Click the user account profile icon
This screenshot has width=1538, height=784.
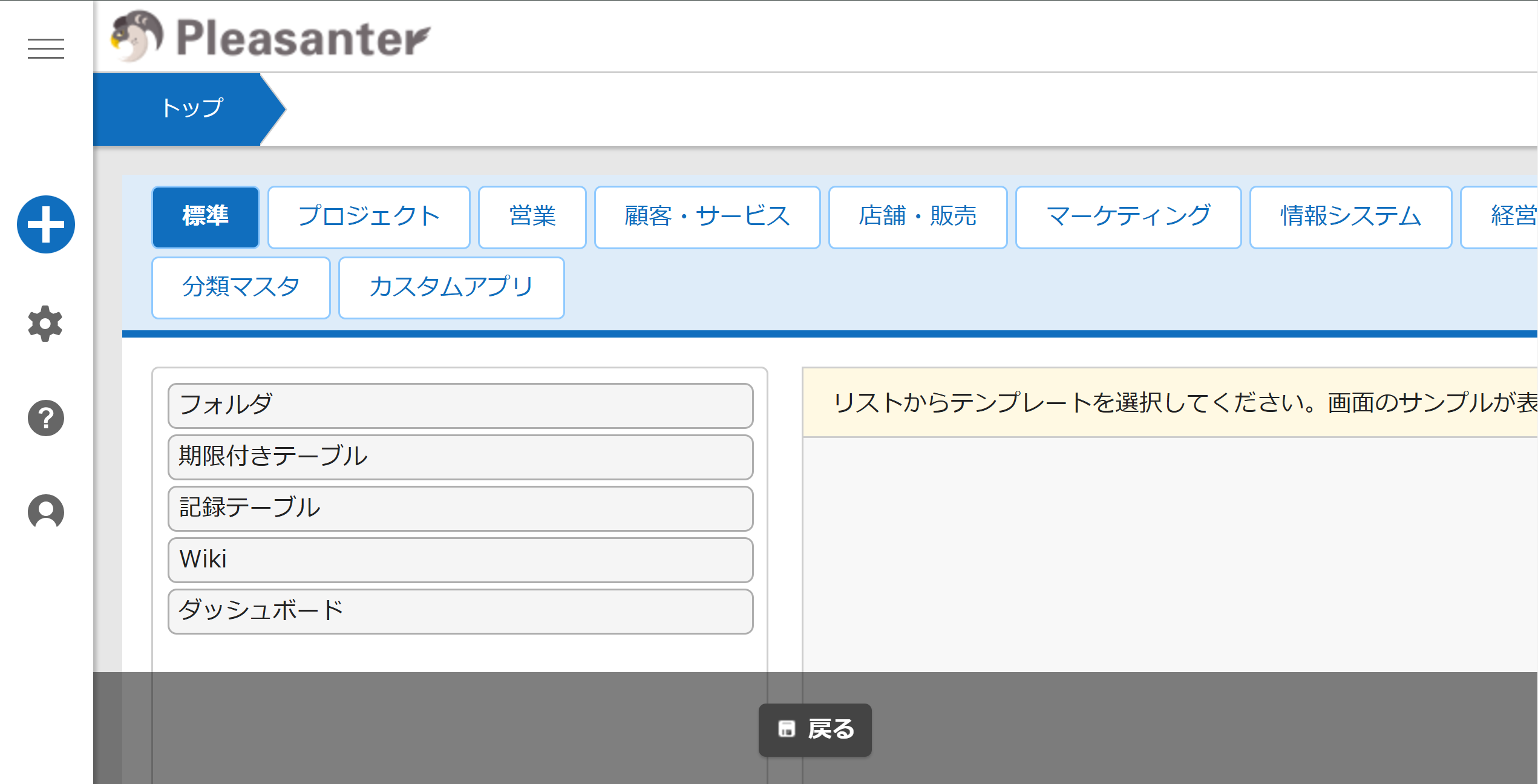46,512
